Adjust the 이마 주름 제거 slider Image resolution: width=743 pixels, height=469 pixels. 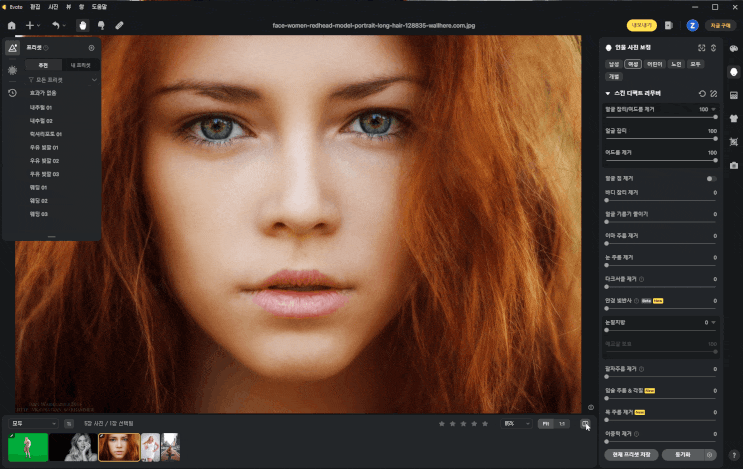point(661,244)
